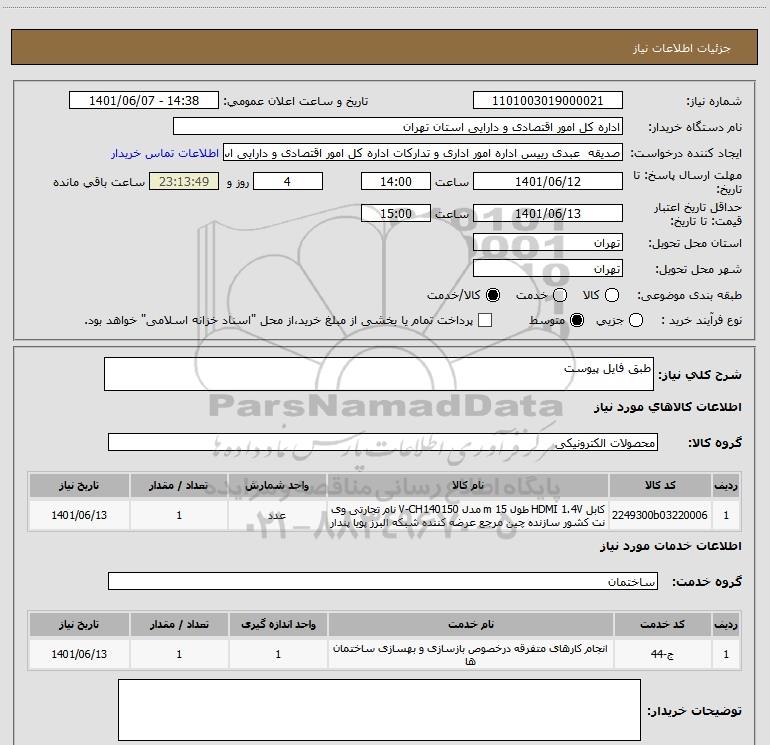Click the نام کالا column header
770x745 pixels.
pyautogui.click(x=468, y=485)
